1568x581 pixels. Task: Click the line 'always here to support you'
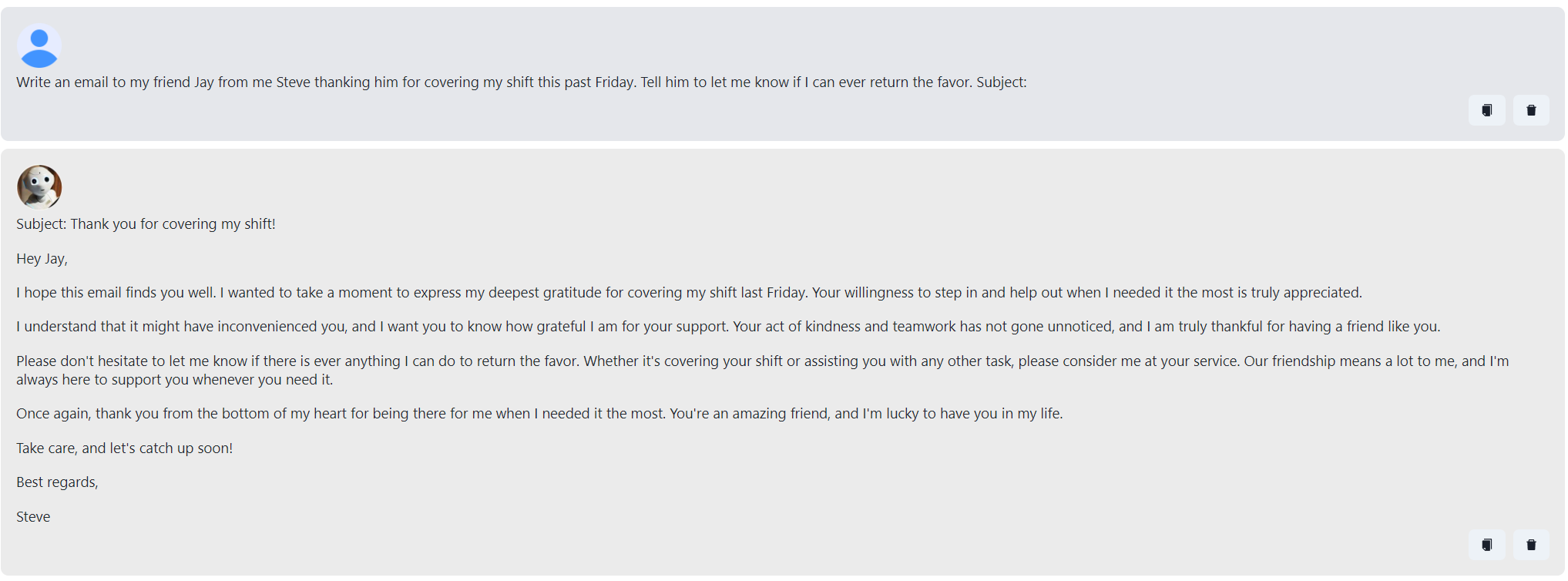pos(175,380)
